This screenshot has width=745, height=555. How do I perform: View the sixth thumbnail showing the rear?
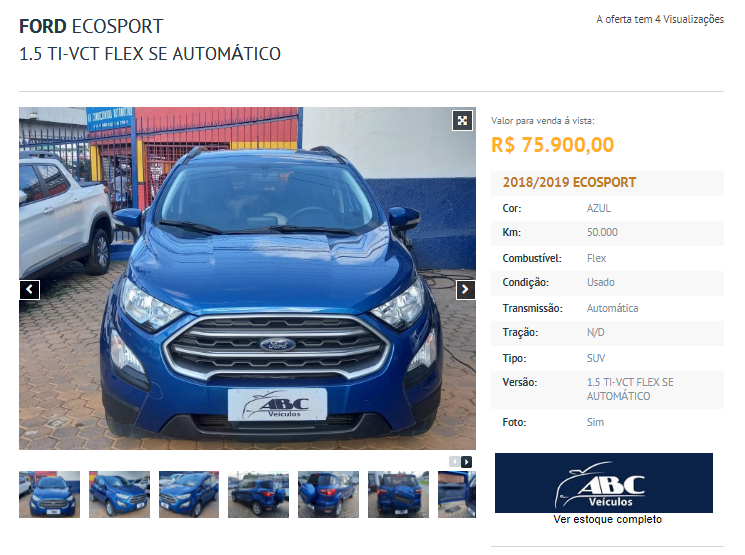pyautogui.click(x=398, y=494)
